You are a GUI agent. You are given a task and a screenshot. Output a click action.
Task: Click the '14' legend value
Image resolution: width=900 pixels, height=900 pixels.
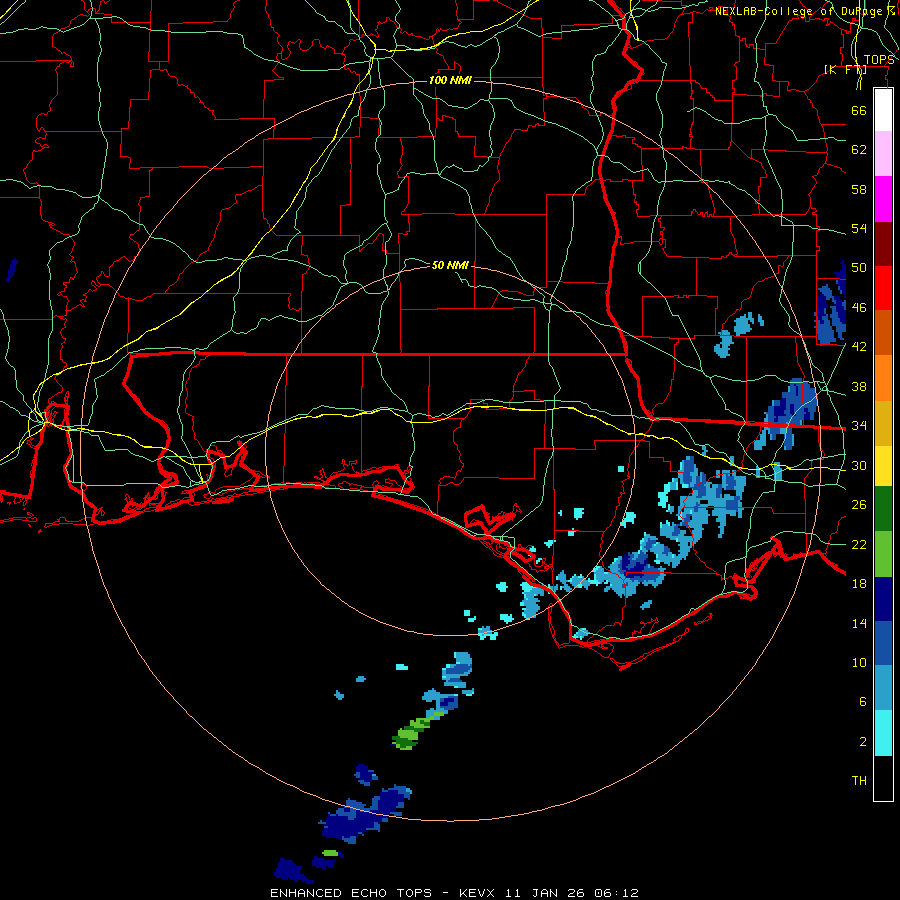click(x=859, y=623)
